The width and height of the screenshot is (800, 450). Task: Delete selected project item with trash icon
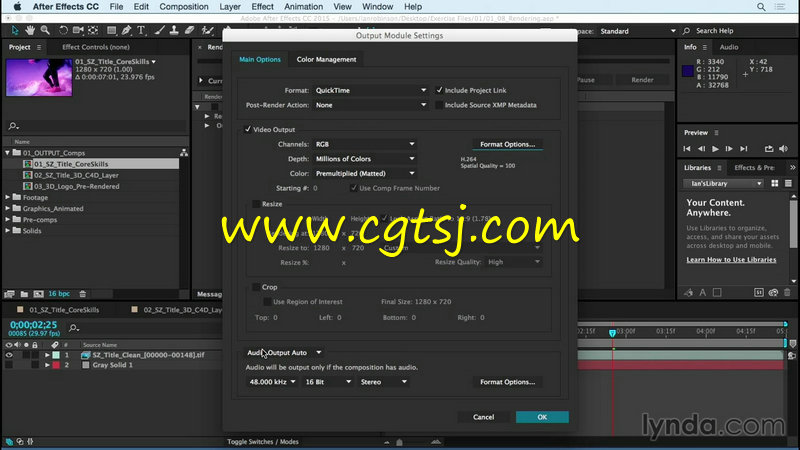83,294
